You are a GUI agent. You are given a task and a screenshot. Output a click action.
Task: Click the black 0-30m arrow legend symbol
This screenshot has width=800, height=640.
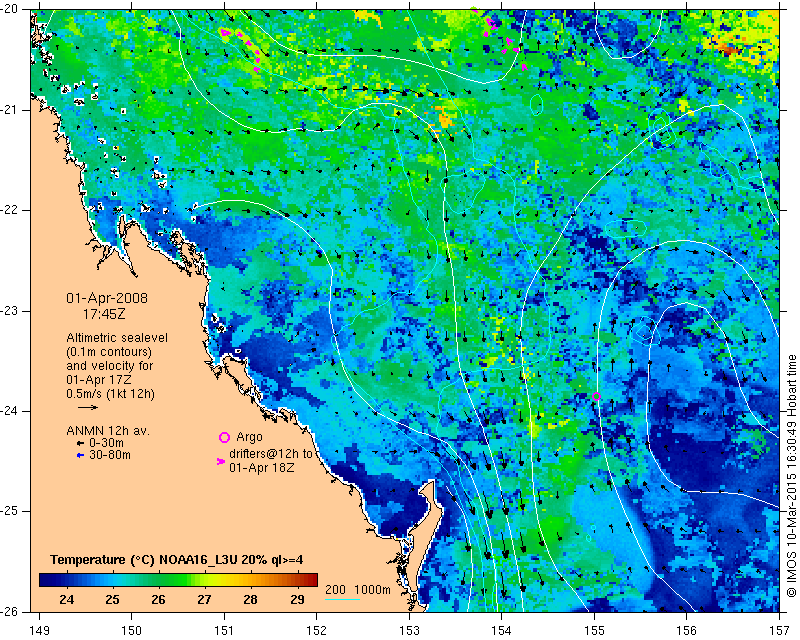coord(80,444)
